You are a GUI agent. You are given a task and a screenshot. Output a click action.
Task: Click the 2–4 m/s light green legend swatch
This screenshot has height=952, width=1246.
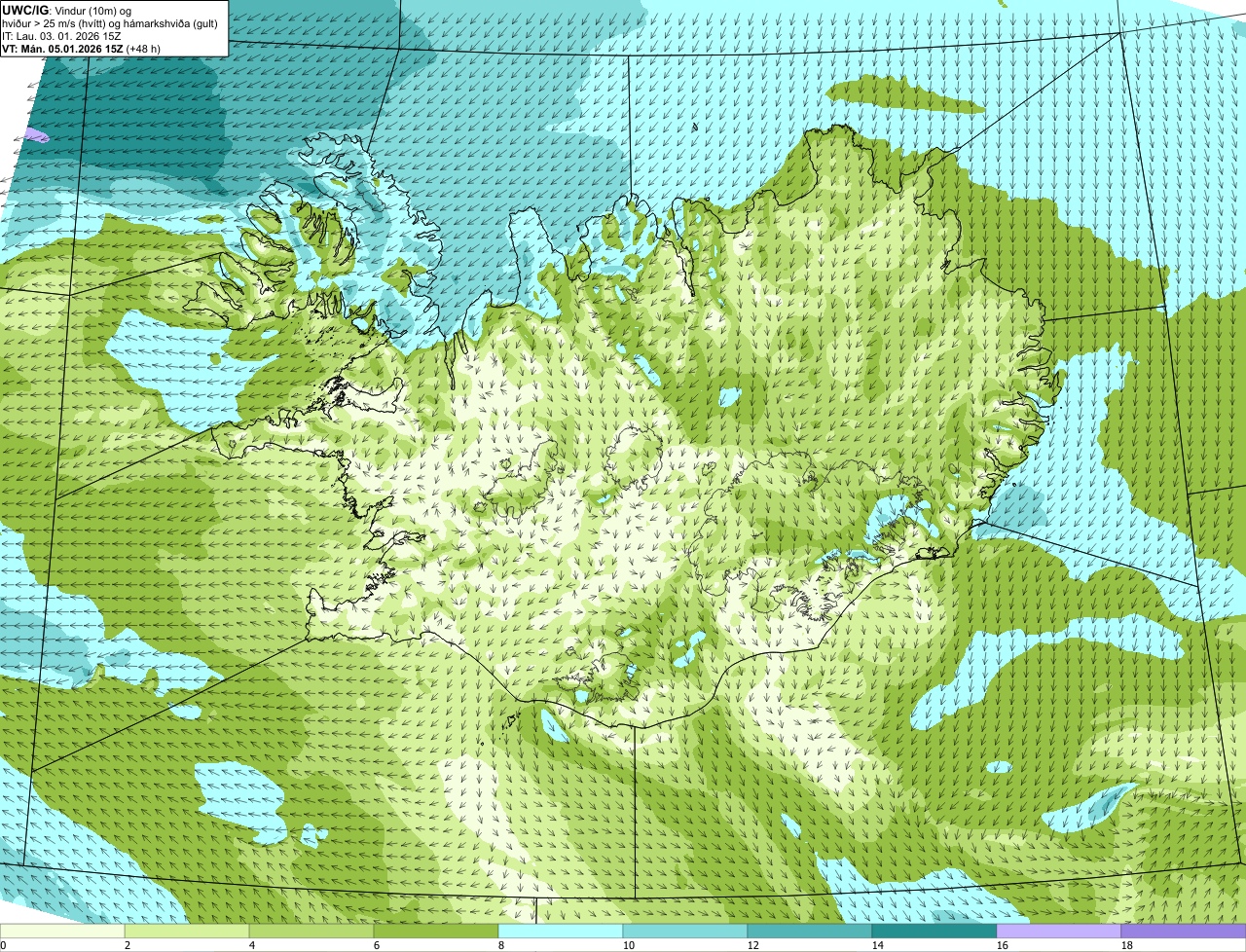click(x=187, y=931)
